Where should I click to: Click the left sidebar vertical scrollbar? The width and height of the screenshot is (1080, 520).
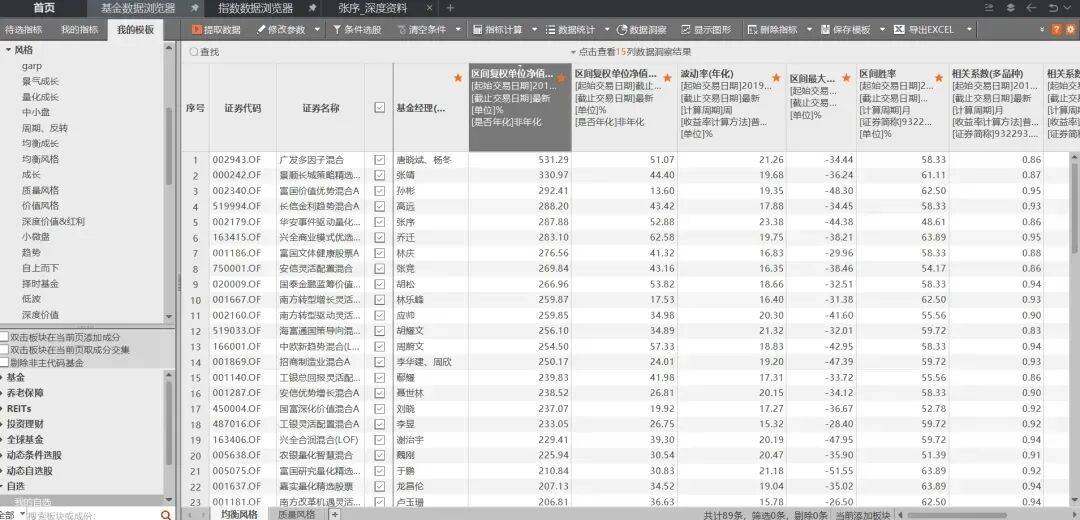(168, 150)
